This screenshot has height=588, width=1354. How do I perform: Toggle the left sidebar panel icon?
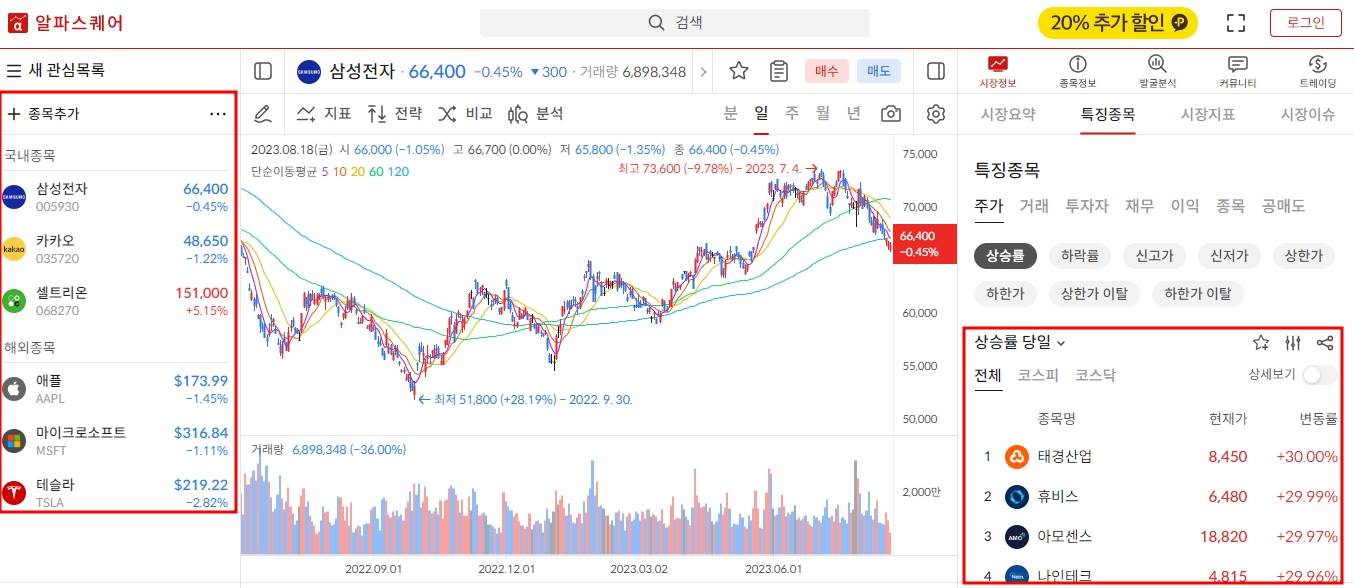click(263, 71)
